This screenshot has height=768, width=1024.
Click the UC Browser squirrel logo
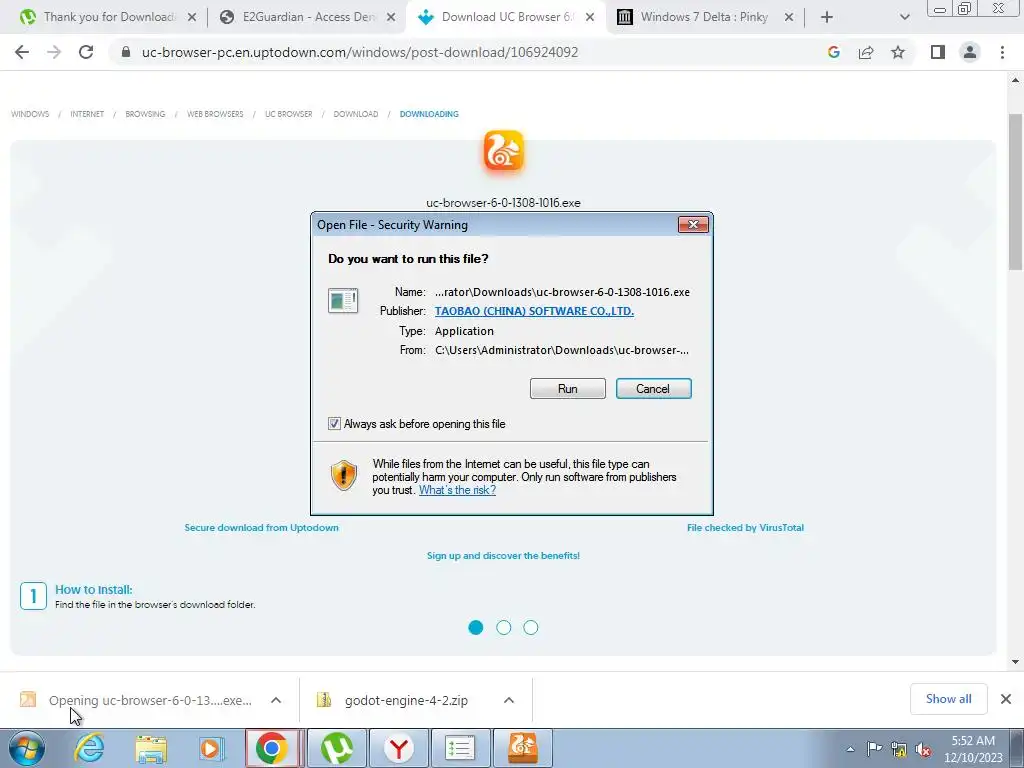tap(504, 152)
